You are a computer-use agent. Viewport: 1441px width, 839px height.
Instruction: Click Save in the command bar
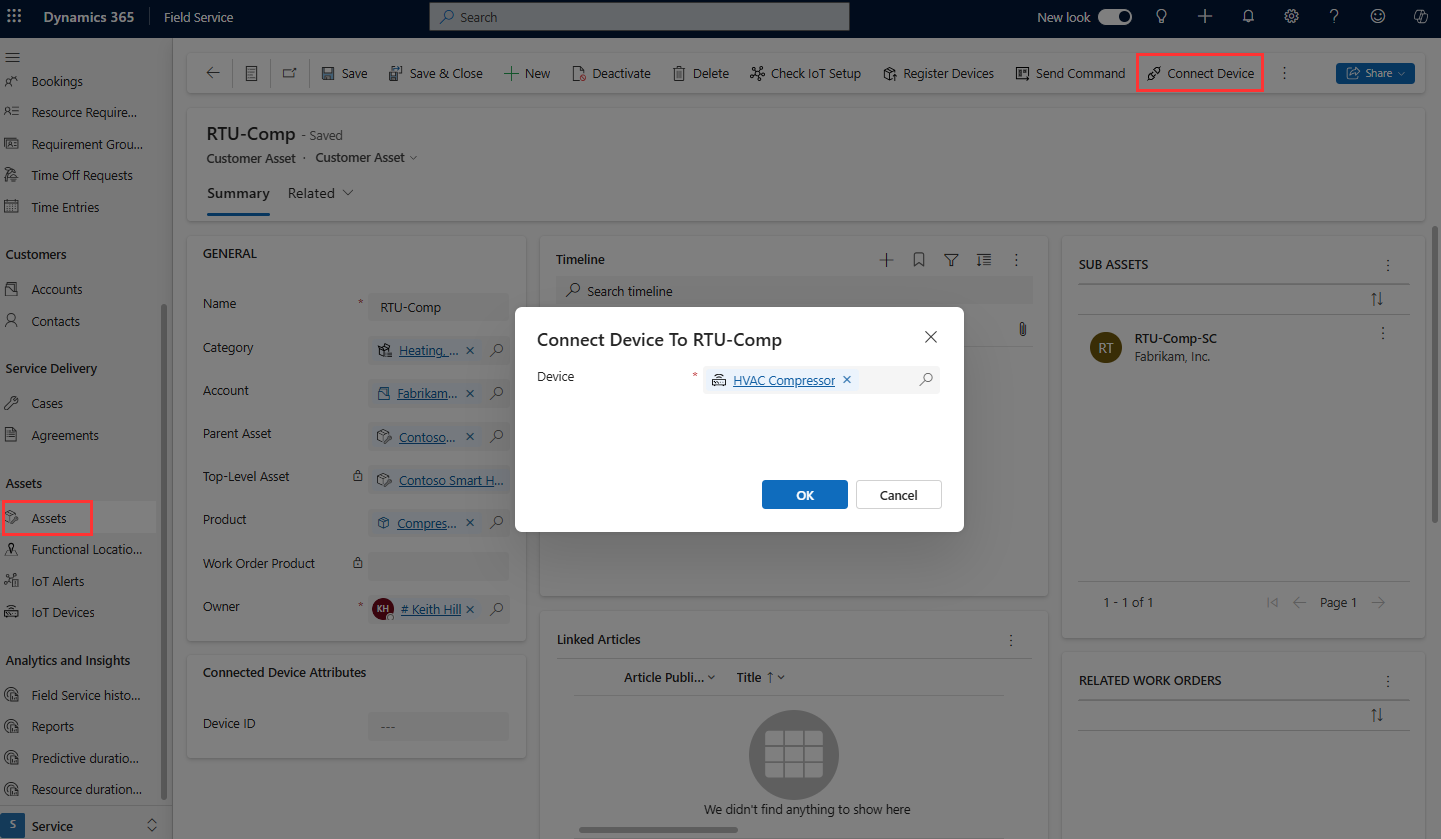(x=344, y=73)
